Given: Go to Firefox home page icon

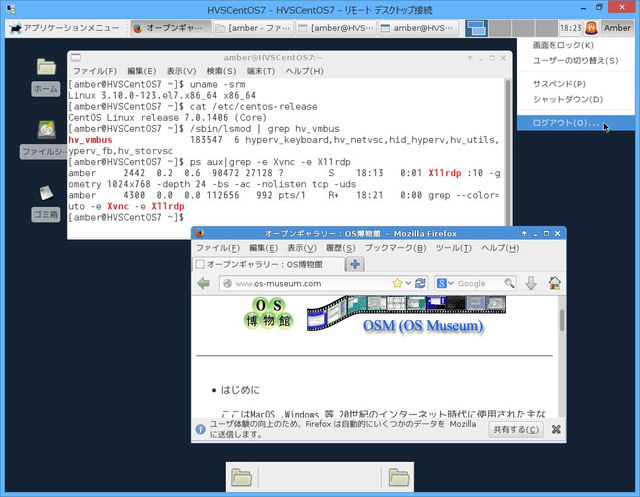Looking at the screenshot, I should (x=554, y=283).
